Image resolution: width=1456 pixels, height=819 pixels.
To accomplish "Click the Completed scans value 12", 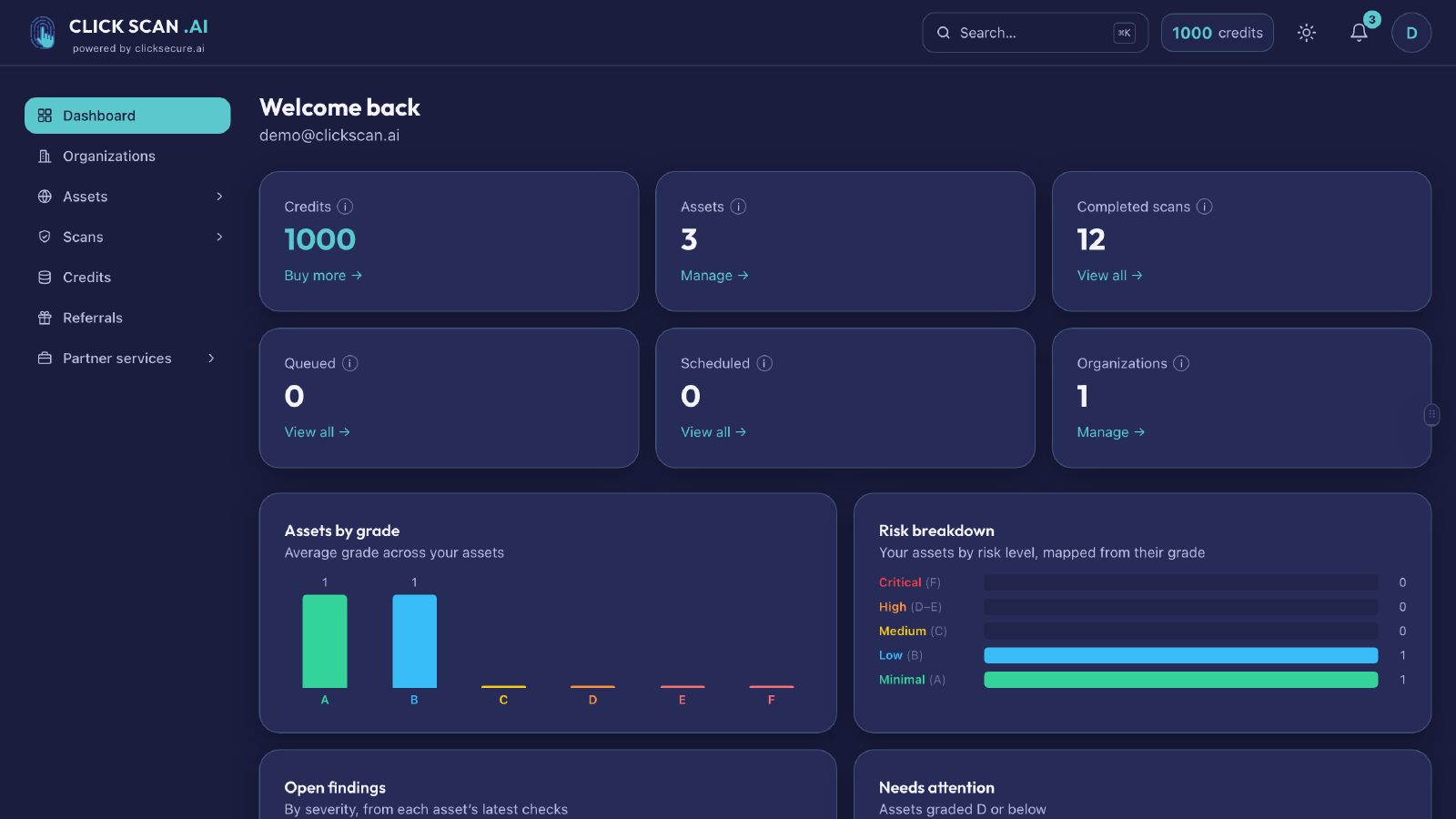I will click(1091, 239).
